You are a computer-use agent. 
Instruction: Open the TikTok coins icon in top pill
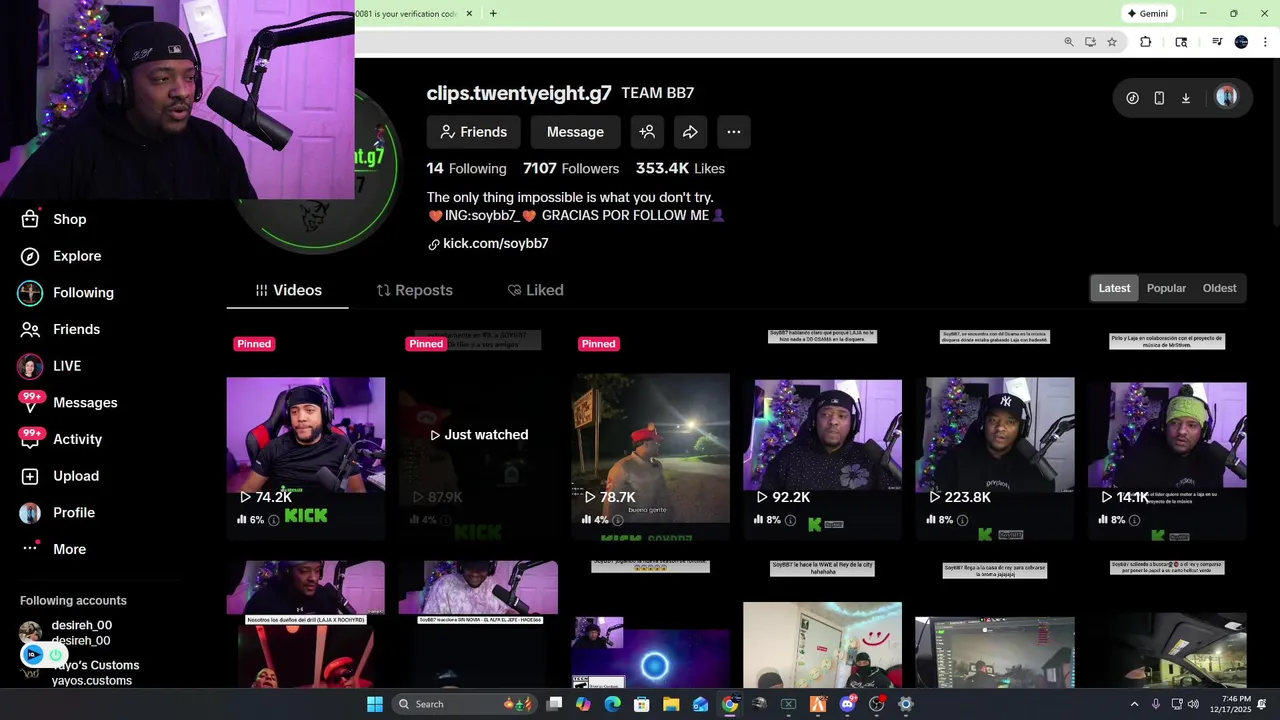pyautogui.click(x=1132, y=98)
